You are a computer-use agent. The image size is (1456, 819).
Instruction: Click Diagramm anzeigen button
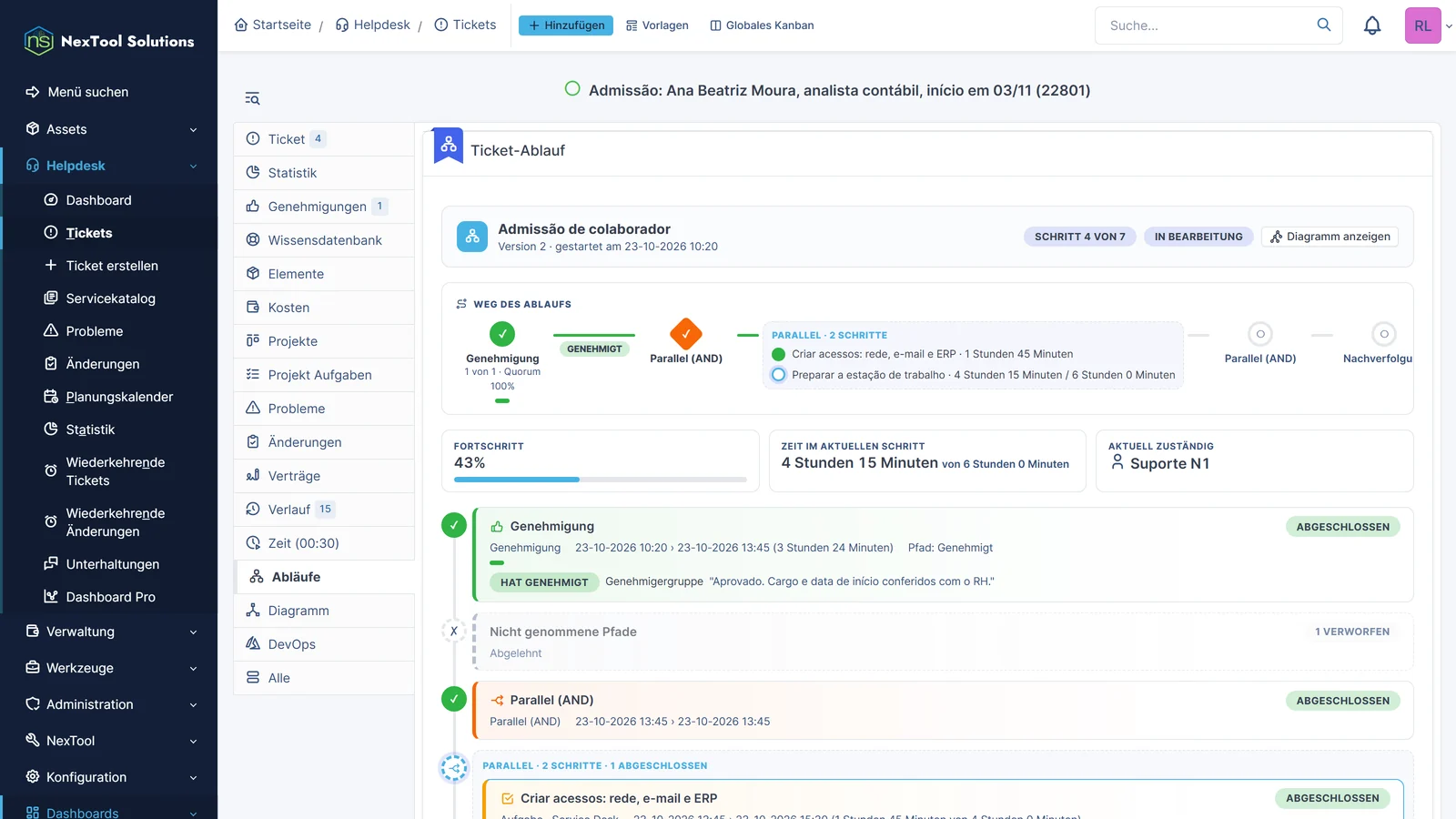tap(1330, 237)
